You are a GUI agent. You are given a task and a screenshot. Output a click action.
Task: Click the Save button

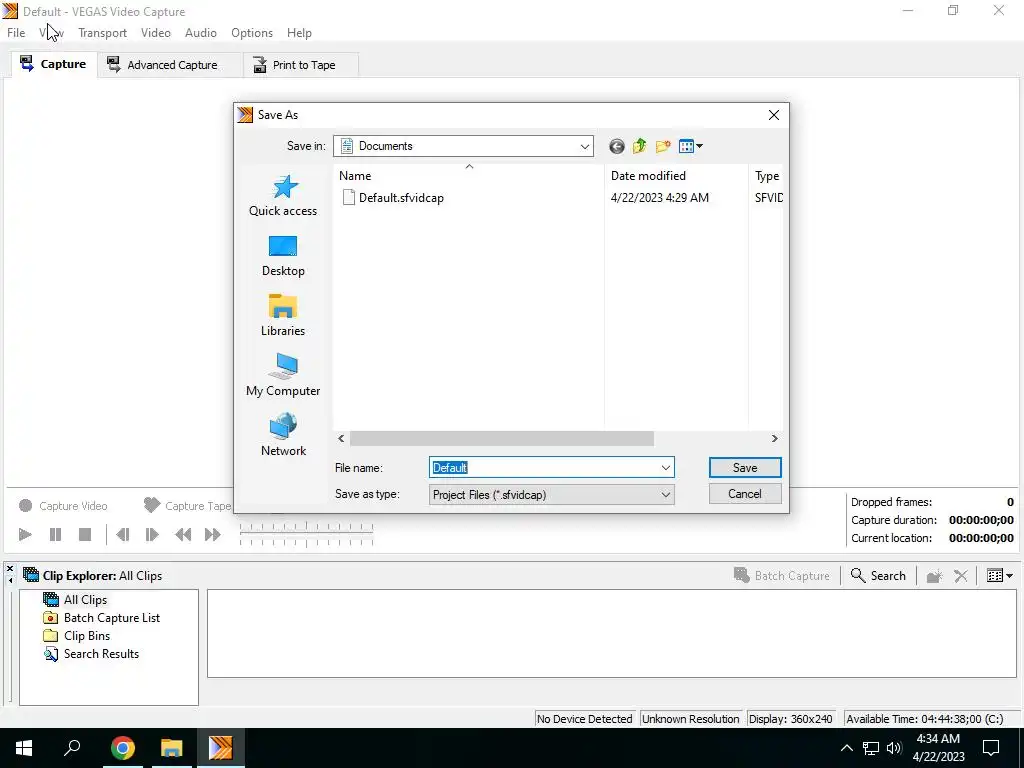coord(744,468)
